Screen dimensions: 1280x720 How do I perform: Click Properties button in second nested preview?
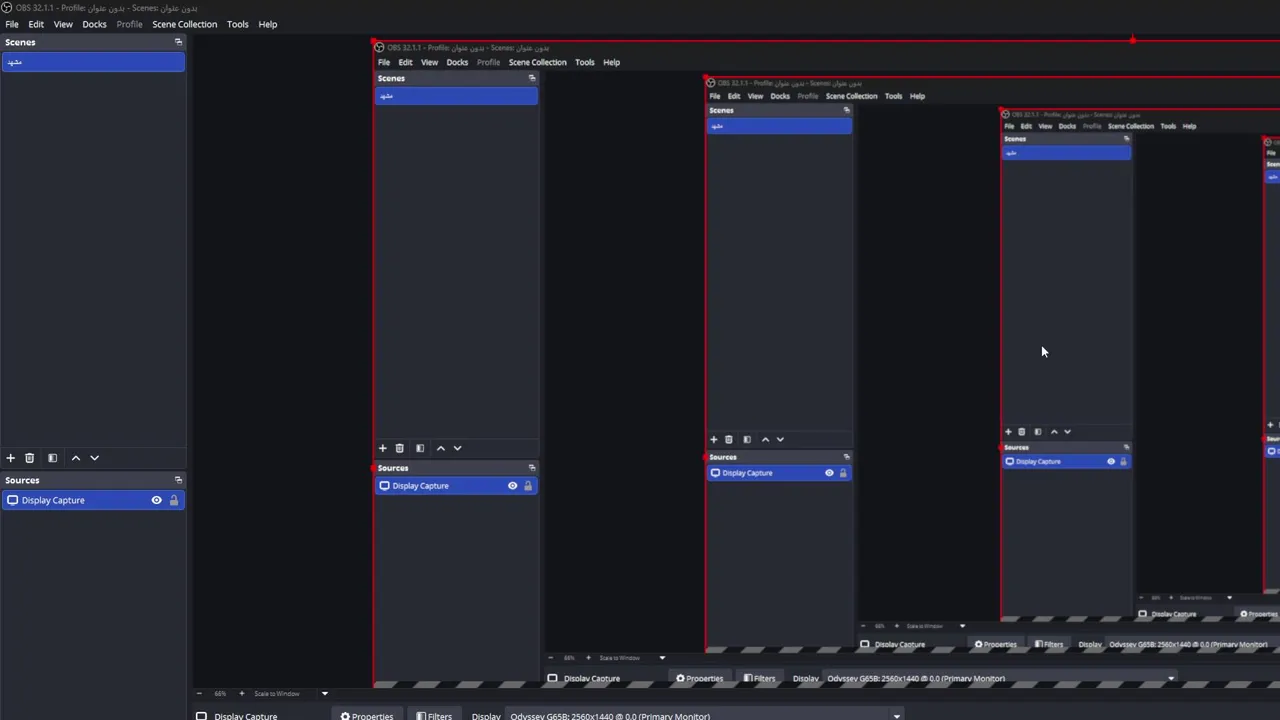point(996,644)
